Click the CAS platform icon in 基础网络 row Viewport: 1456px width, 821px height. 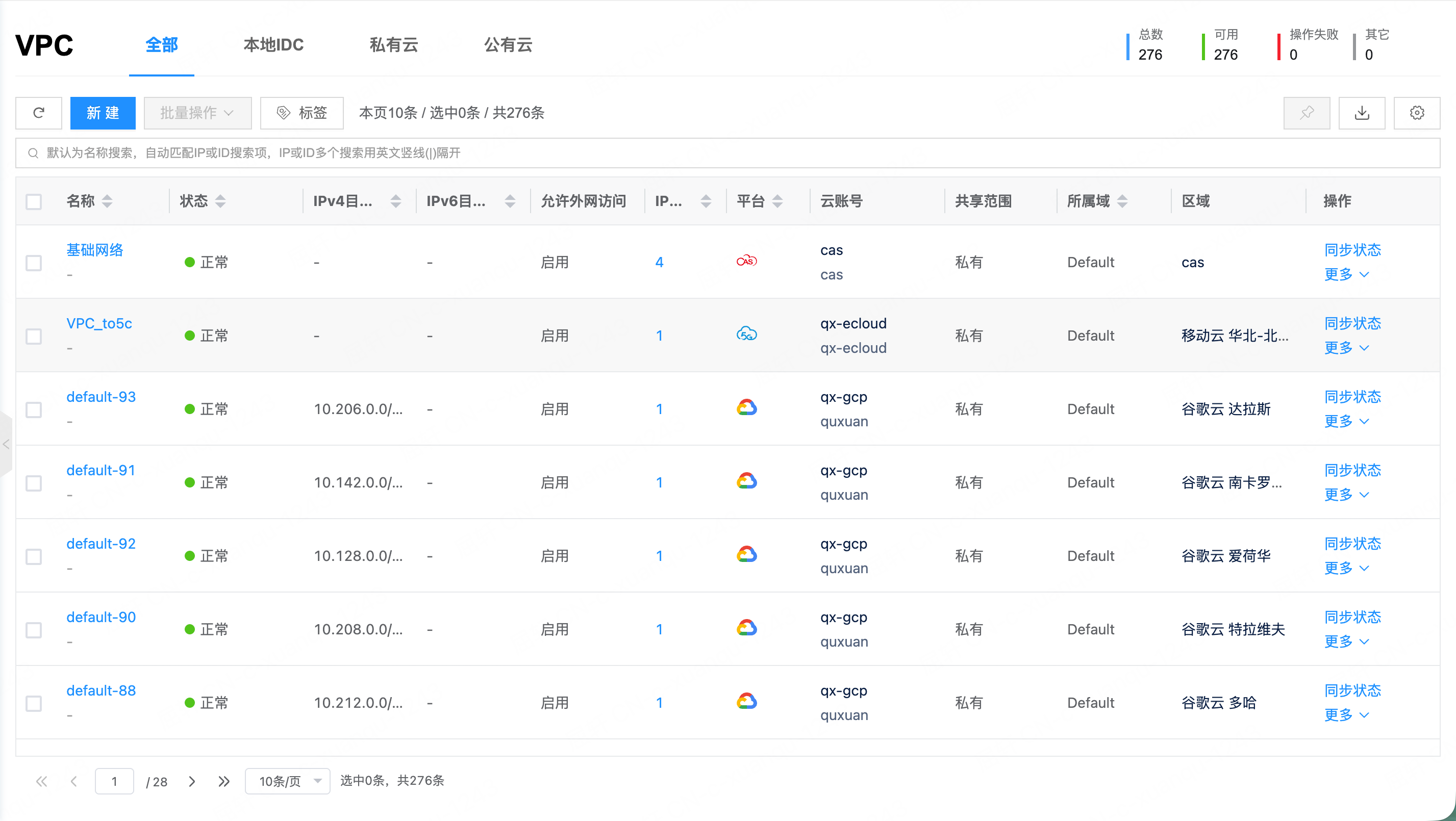[x=747, y=261]
